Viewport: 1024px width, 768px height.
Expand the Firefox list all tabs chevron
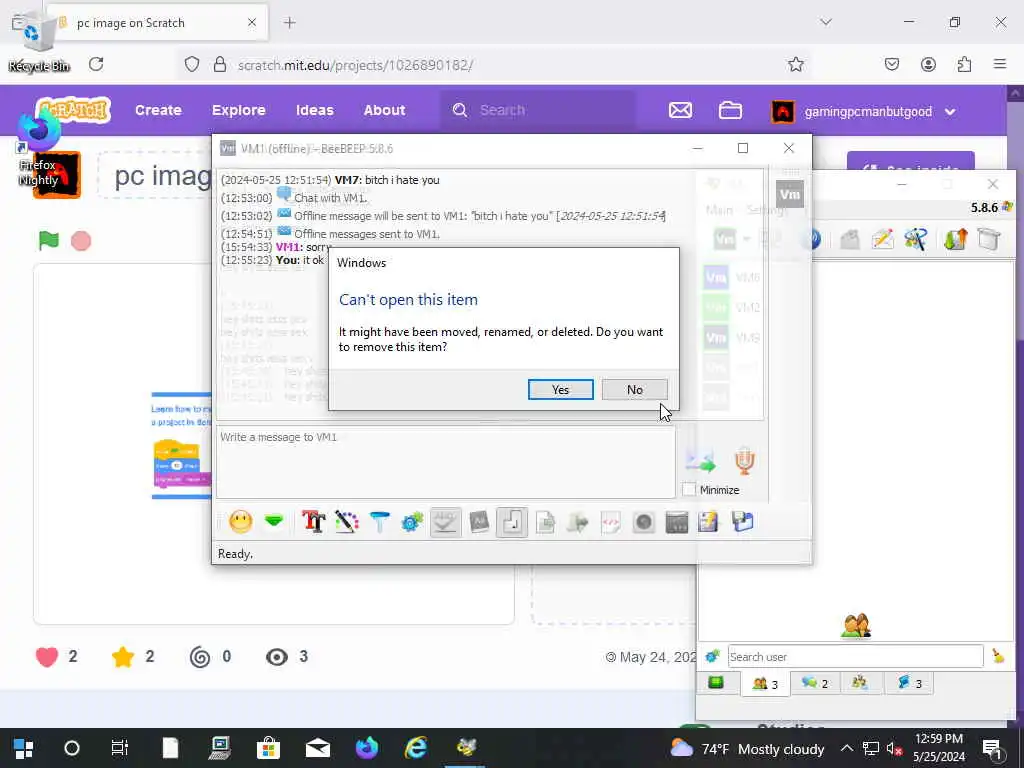(826, 22)
